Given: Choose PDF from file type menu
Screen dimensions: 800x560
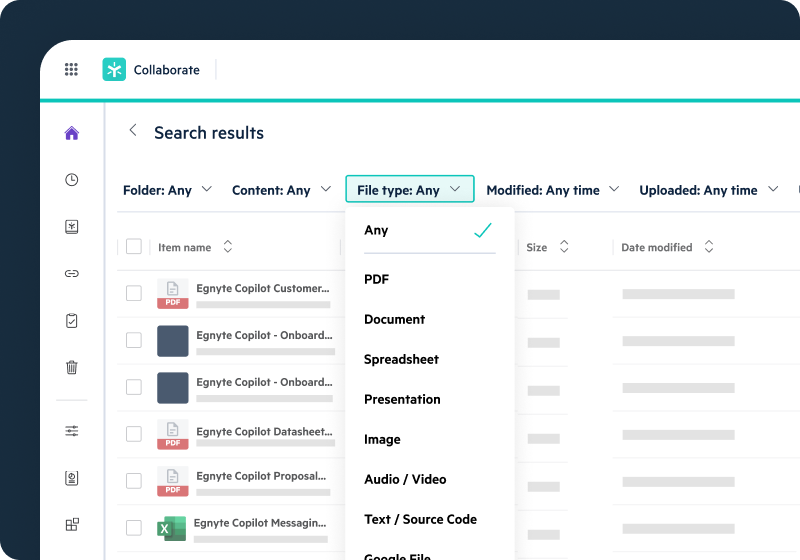Looking at the screenshot, I should pos(377,280).
